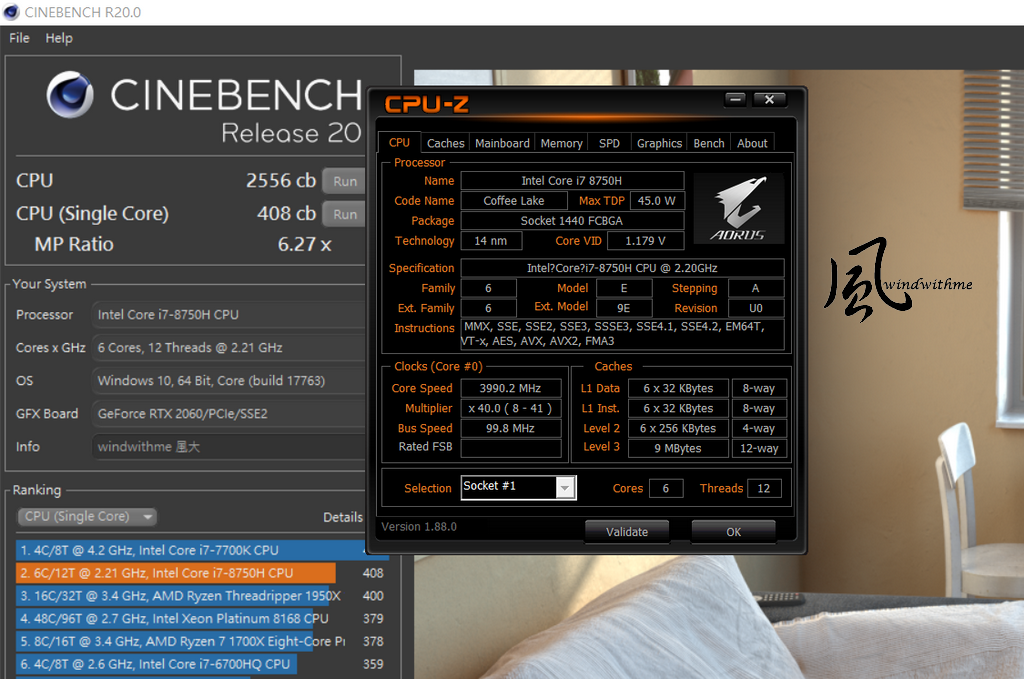Image resolution: width=1024 pixels, height=679 pixels.
Task: Click the Package value Socket 1440 FCBGA
Action: 572,221
